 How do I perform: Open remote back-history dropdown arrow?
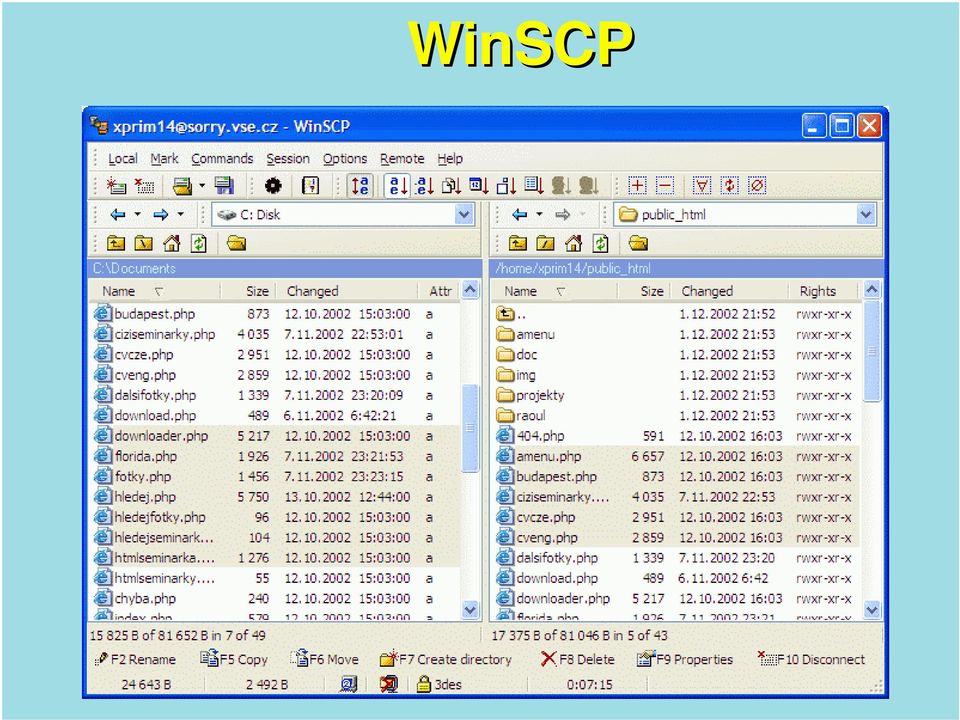pyautogui.click(x=539, y=214)
